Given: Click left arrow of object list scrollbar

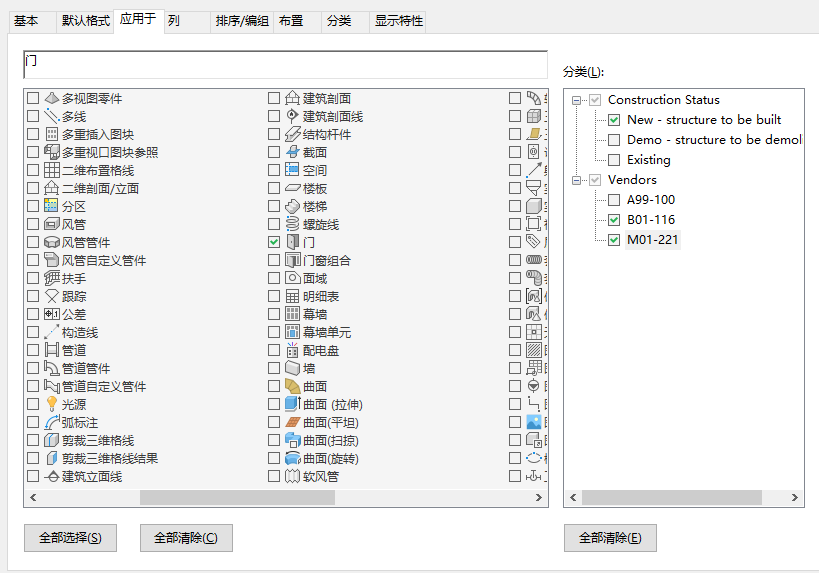Looking at the screenshot, I should tap(33, 498).
